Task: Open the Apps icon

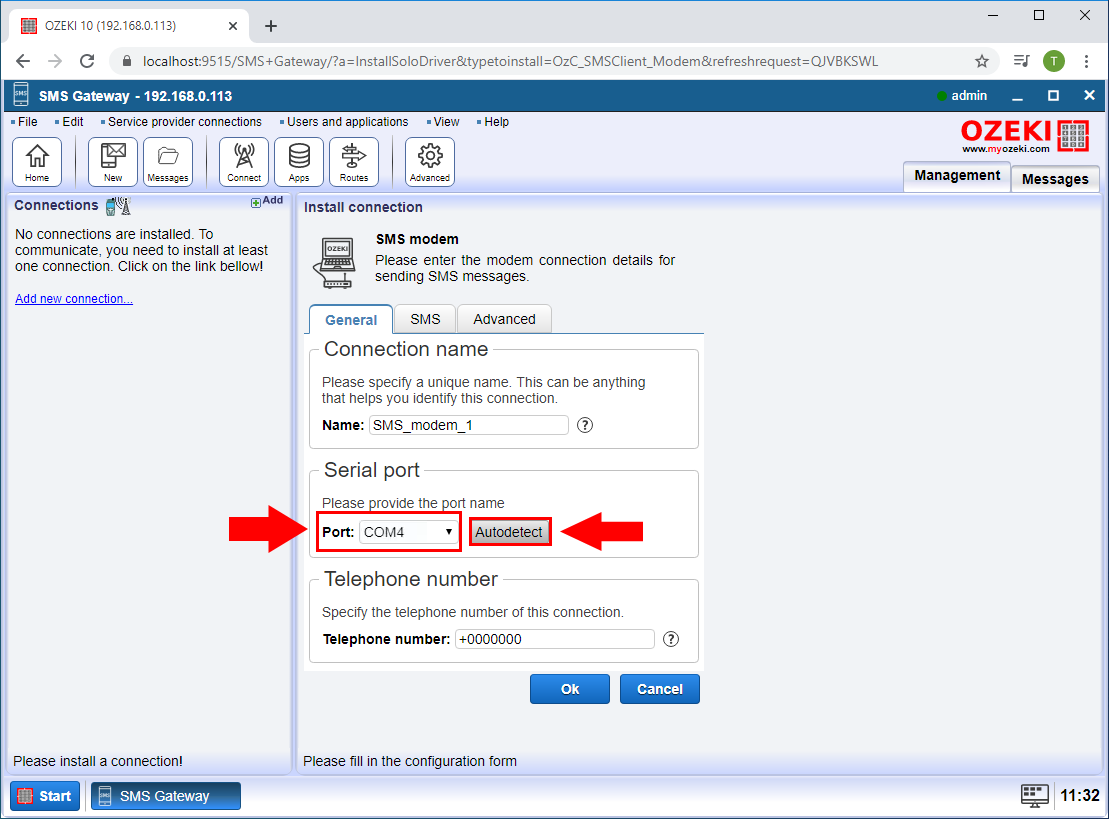Action: [x=298, y=161]
